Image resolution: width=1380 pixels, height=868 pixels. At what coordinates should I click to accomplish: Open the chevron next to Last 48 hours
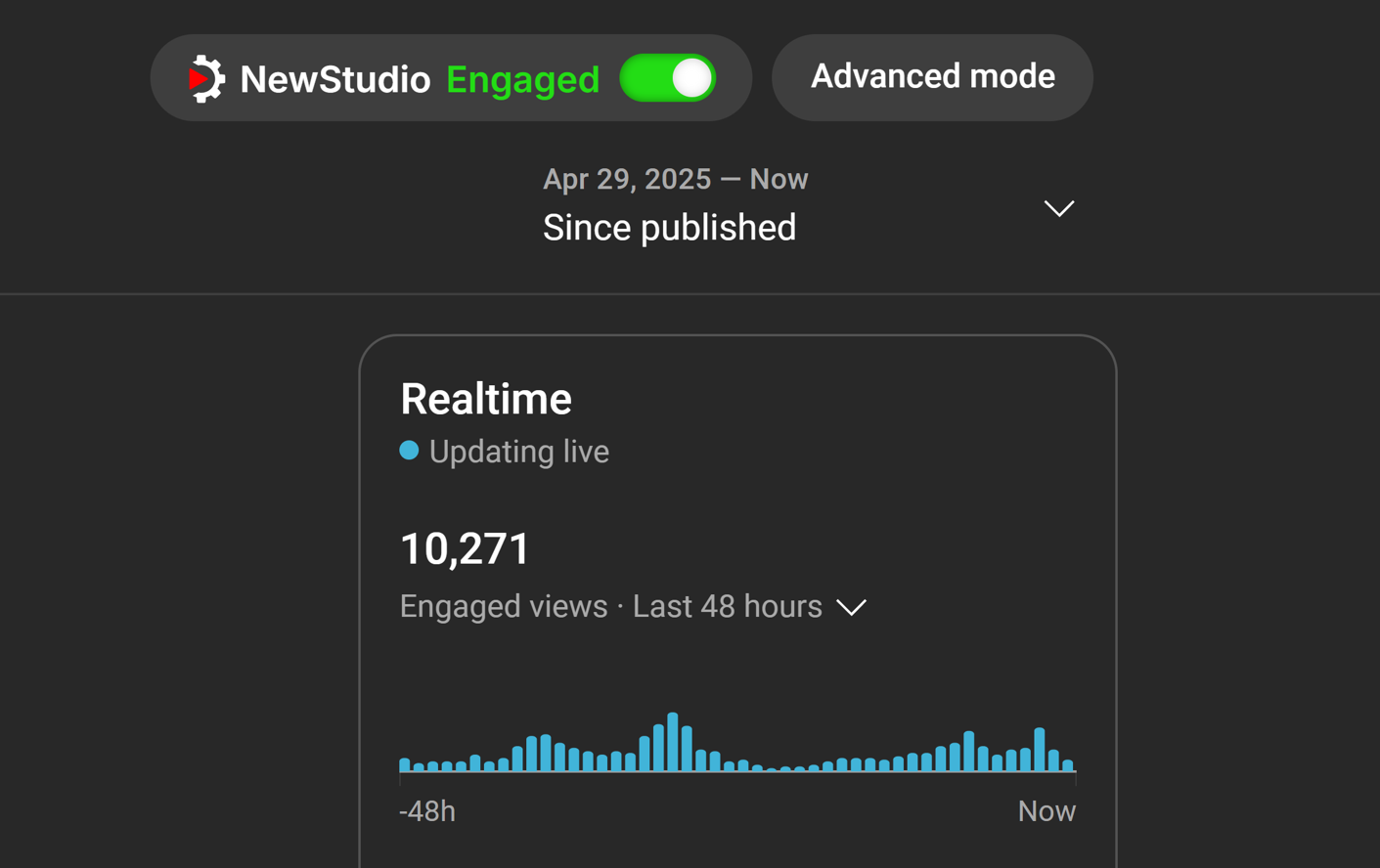(852, 607)
